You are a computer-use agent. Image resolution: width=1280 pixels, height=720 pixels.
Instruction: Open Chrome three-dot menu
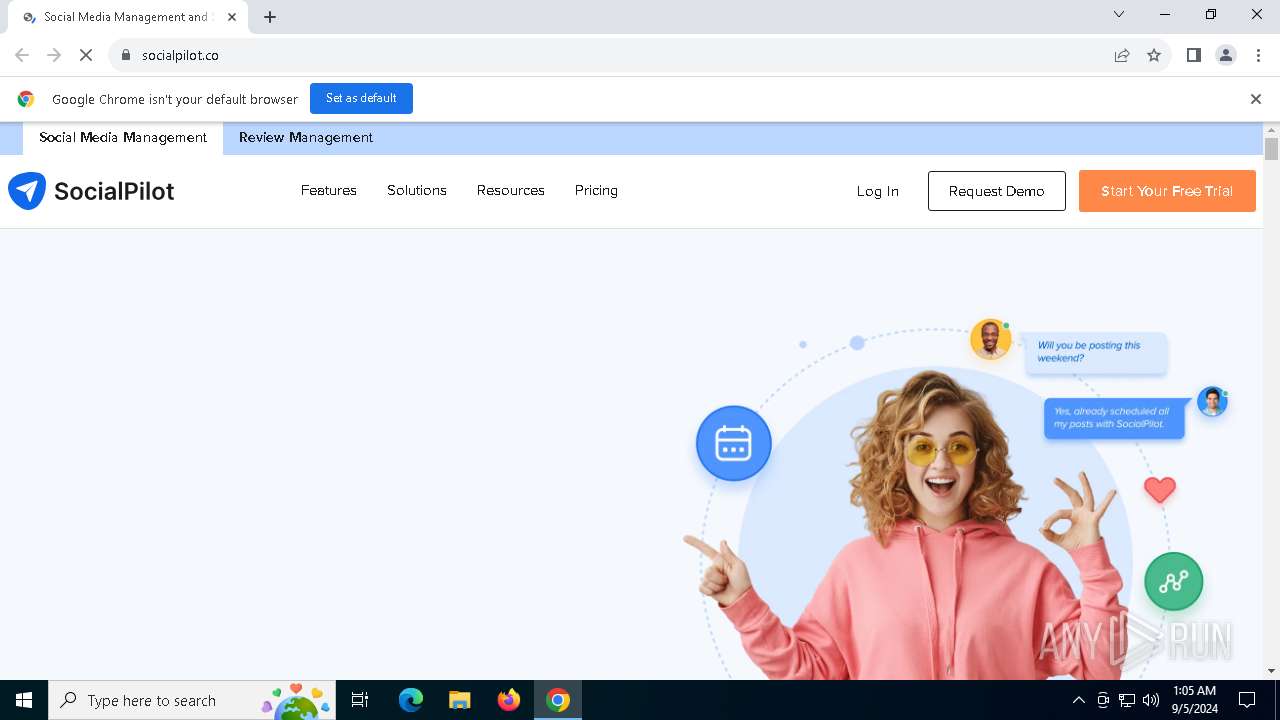pyautogui.click(x=1258, y=55)
